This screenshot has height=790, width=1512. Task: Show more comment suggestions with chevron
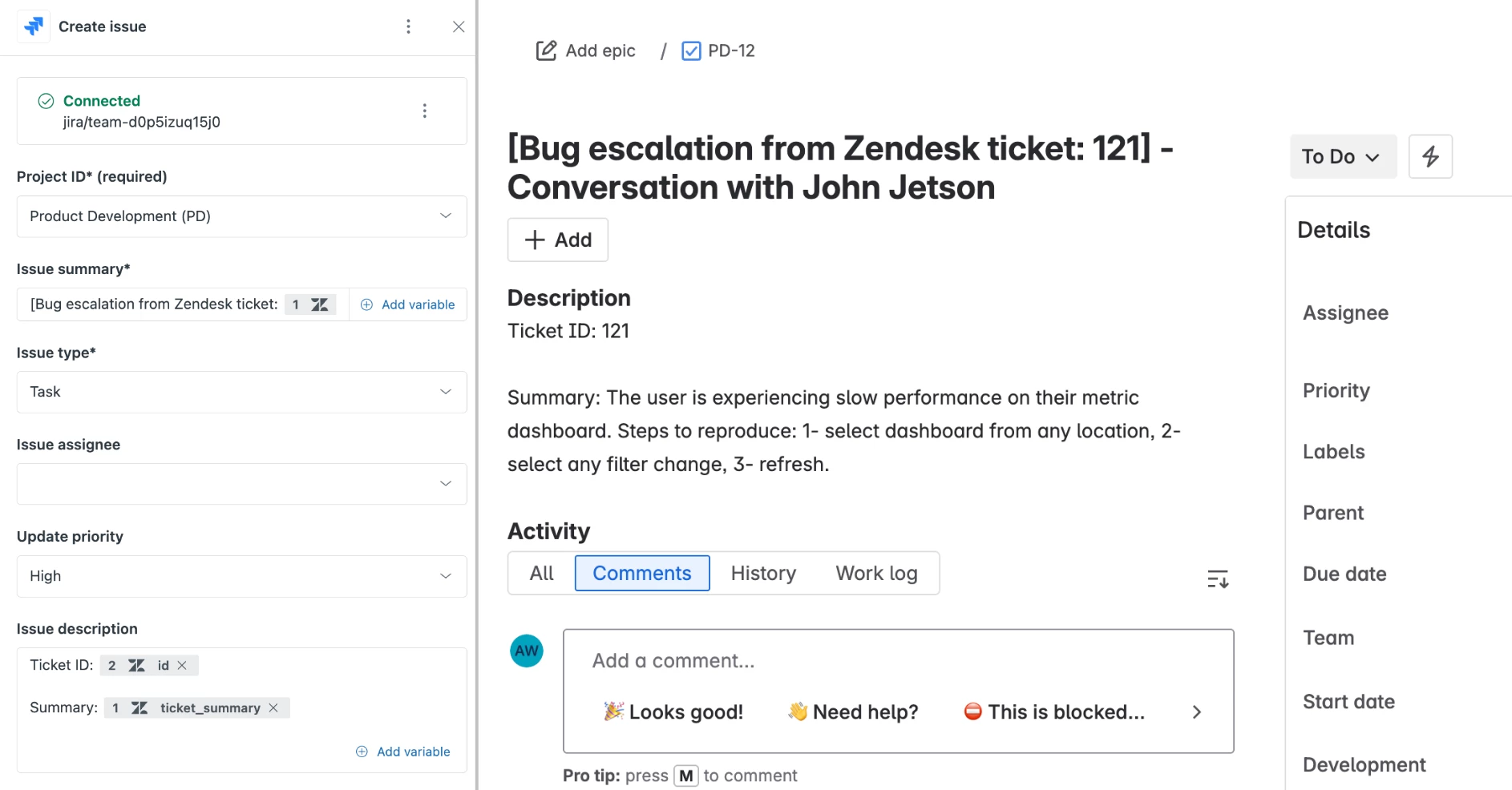coord(1196,711)
